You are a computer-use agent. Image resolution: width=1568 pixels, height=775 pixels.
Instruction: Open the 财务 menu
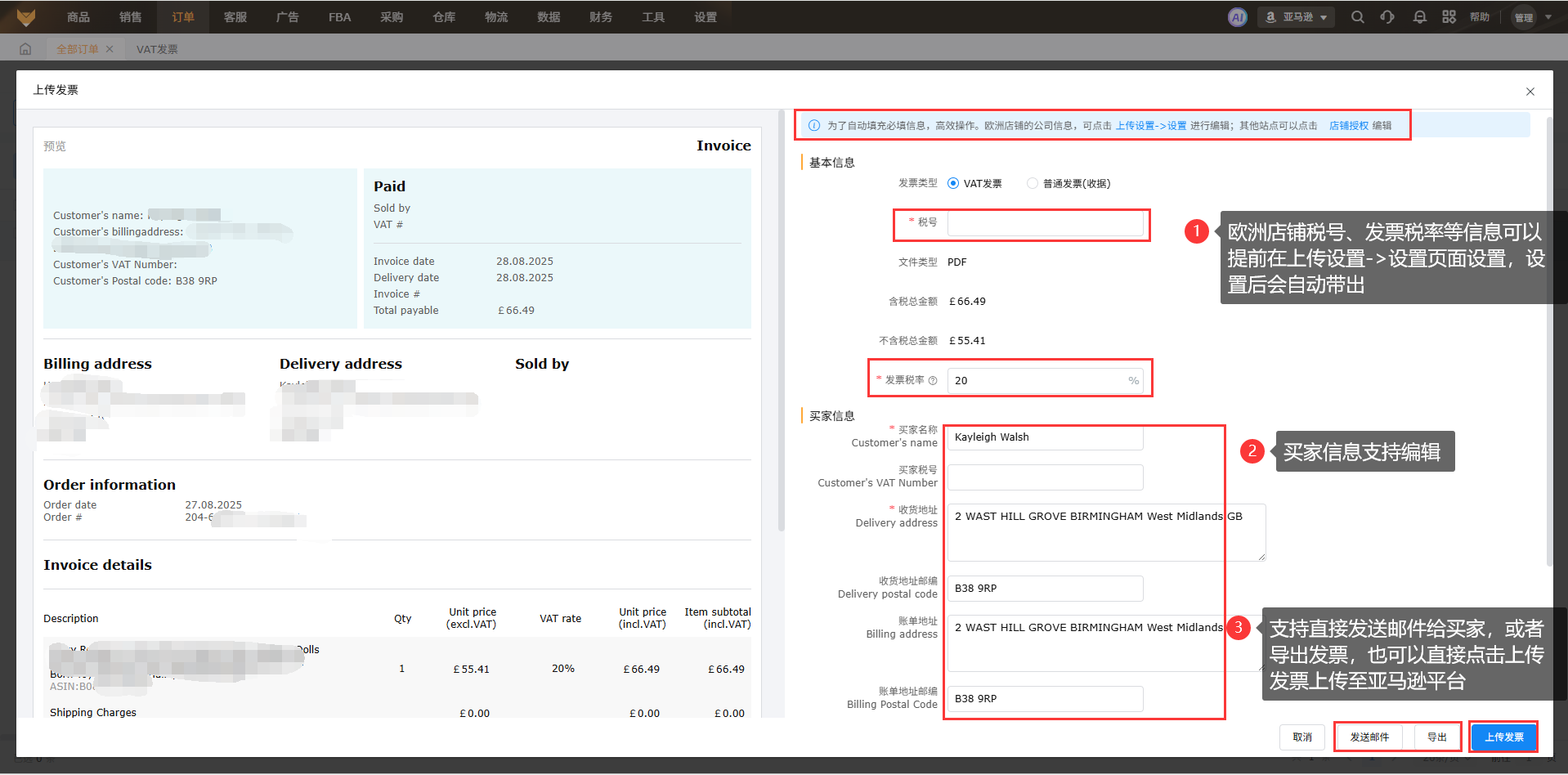(x=600, y=17)
